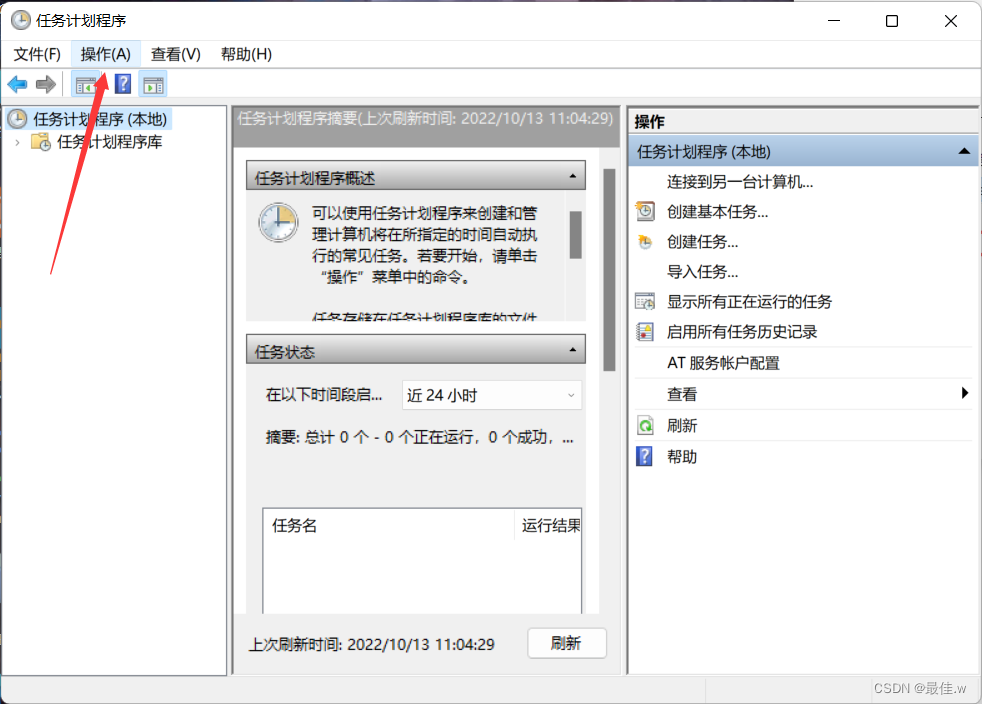Click the 创建基本任务 wizard icon
Image resolution: width=982 pixels, height=704 pixels.
pyautogui.click(x=645, y=211)
